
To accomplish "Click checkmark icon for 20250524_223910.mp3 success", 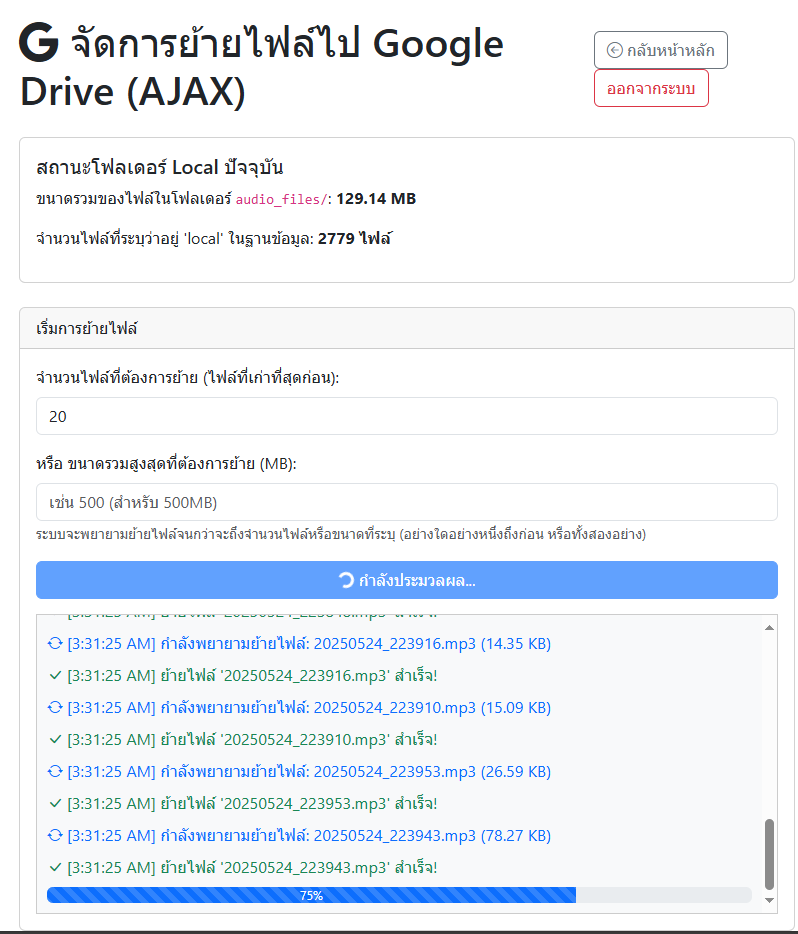I will click(55, 740).
